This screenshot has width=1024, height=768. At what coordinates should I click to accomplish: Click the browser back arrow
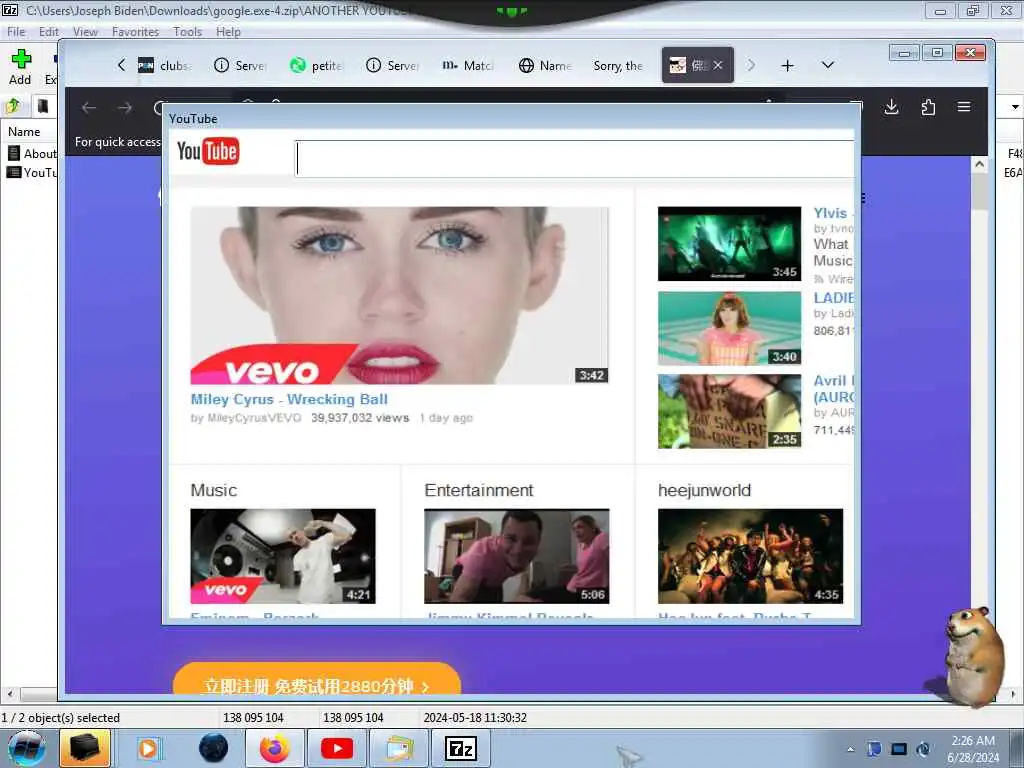coord(89,108)
